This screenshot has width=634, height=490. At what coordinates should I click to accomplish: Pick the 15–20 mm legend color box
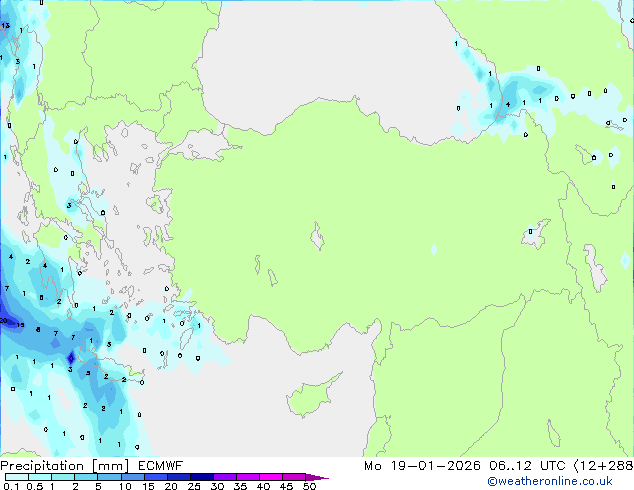pos(156,477)
